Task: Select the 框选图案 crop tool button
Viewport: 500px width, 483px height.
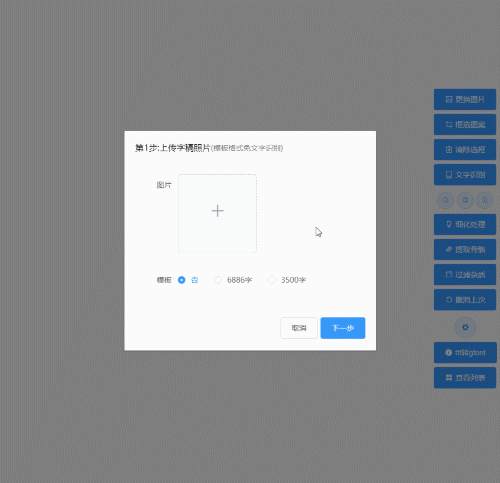Action: [x=465, y=124]
